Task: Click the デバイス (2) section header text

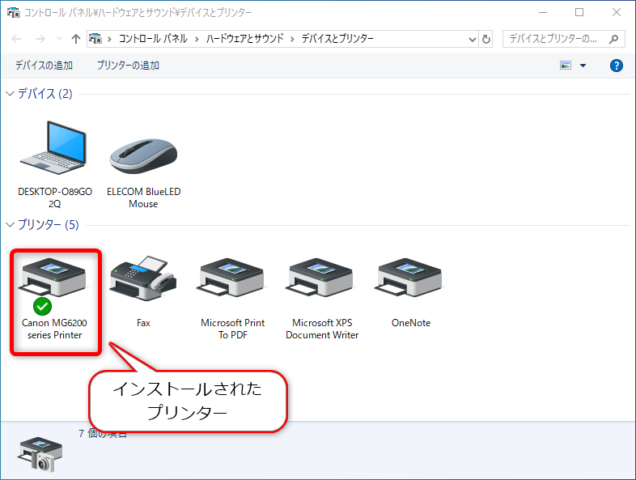Action: click(45, 94)
